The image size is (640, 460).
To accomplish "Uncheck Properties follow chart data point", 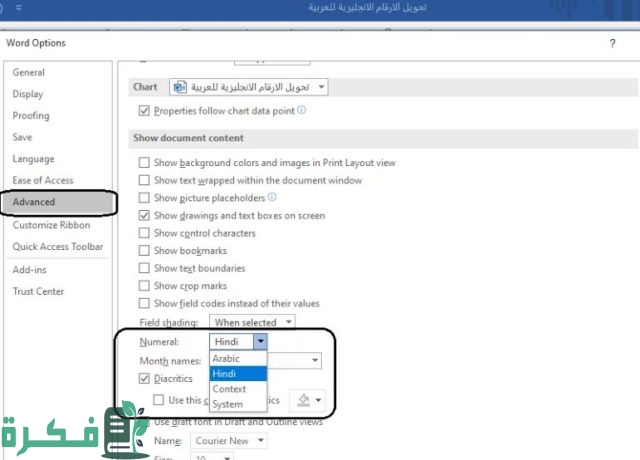I will point(144,111).
